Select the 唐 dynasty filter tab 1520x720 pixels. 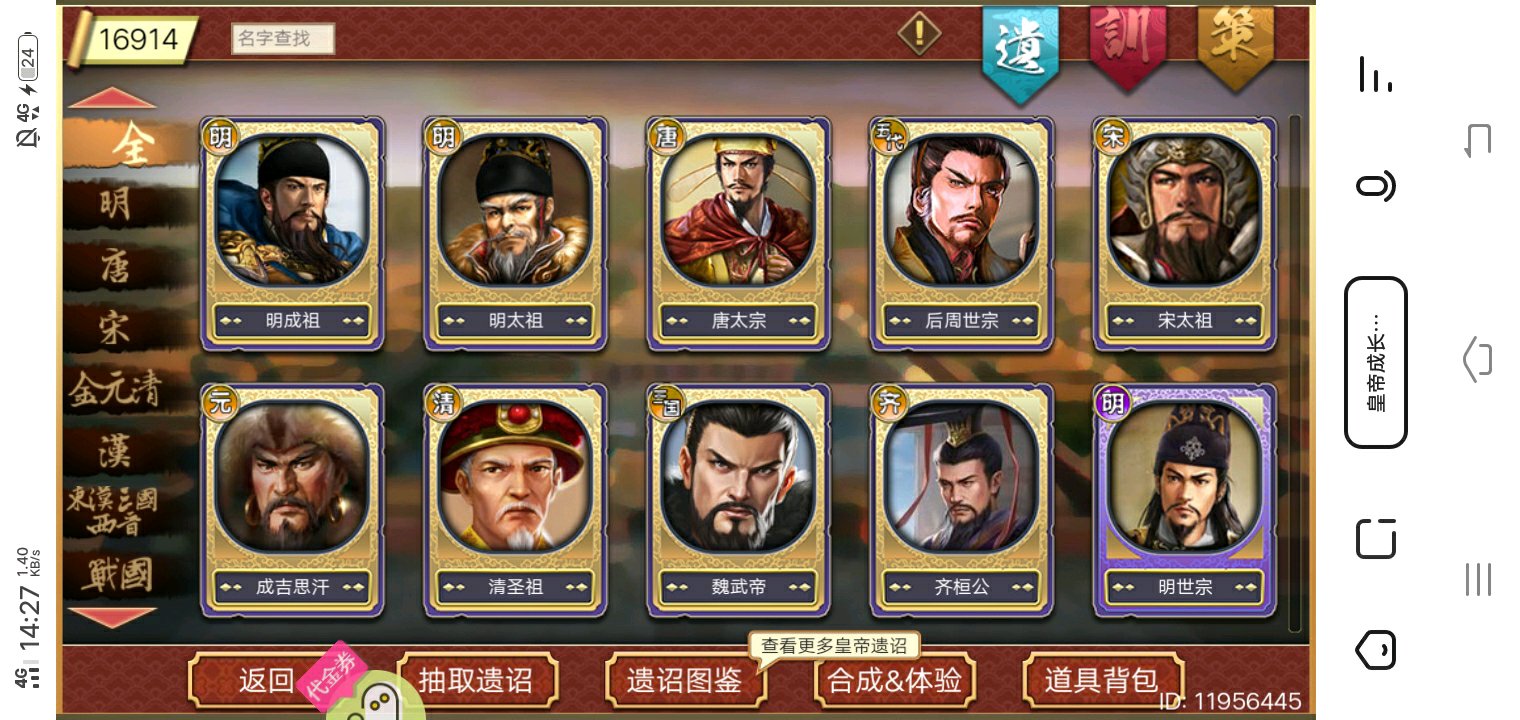115,265
